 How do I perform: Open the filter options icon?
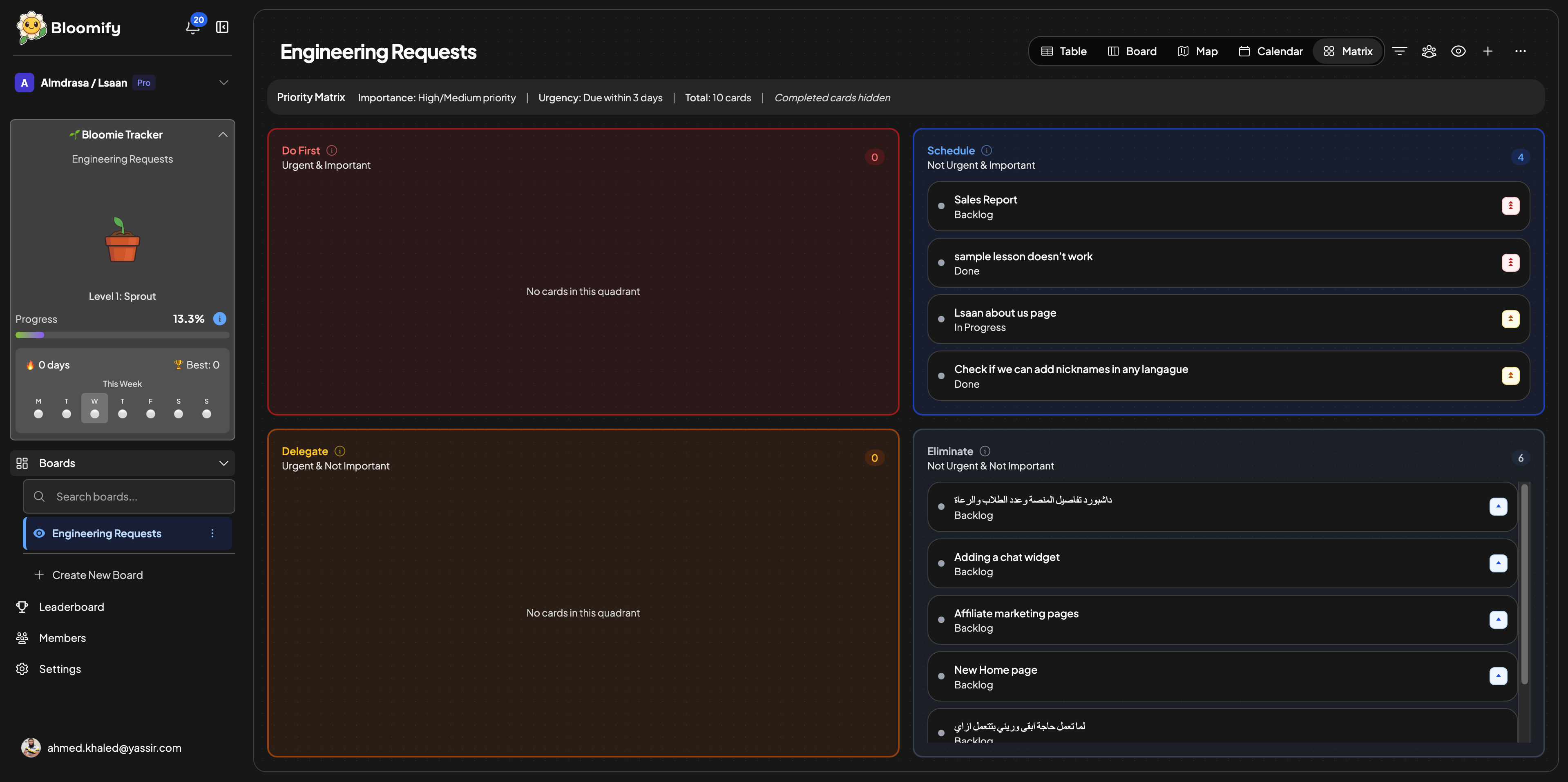pyautogui.click(x=1399, y=51)
